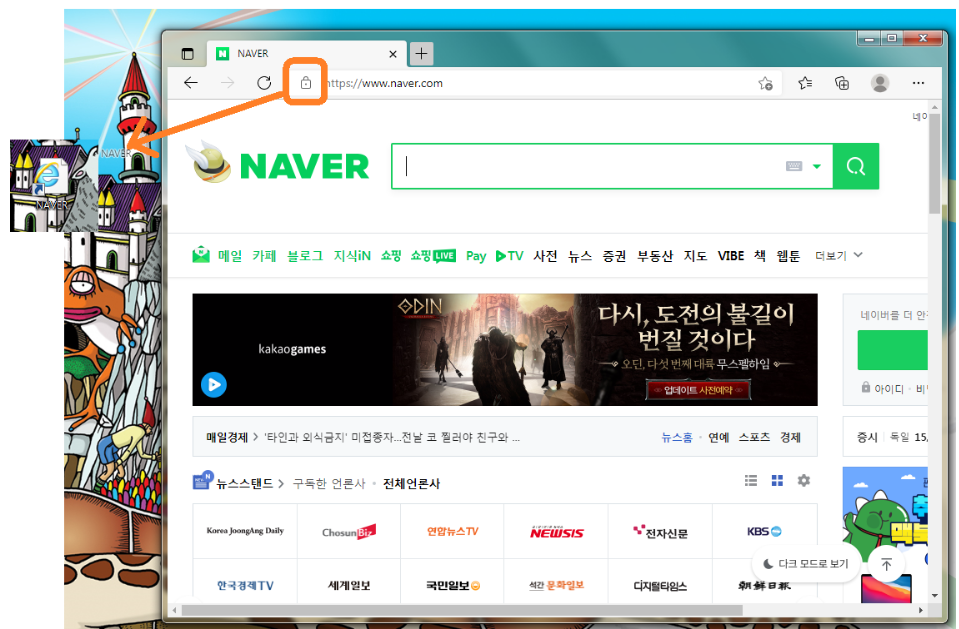This screenshot has height=629, width=959.
Task: Click the green search magnifier button
Action: pos(856,166)
